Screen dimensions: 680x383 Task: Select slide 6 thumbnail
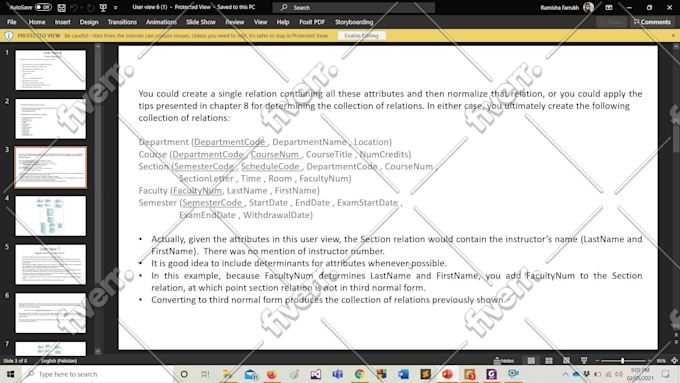(x=51, y=313)
